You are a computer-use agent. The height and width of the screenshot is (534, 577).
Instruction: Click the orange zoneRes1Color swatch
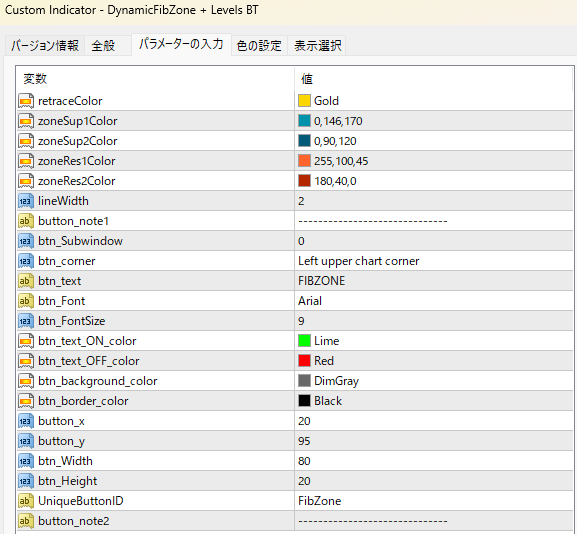(304, 161)
